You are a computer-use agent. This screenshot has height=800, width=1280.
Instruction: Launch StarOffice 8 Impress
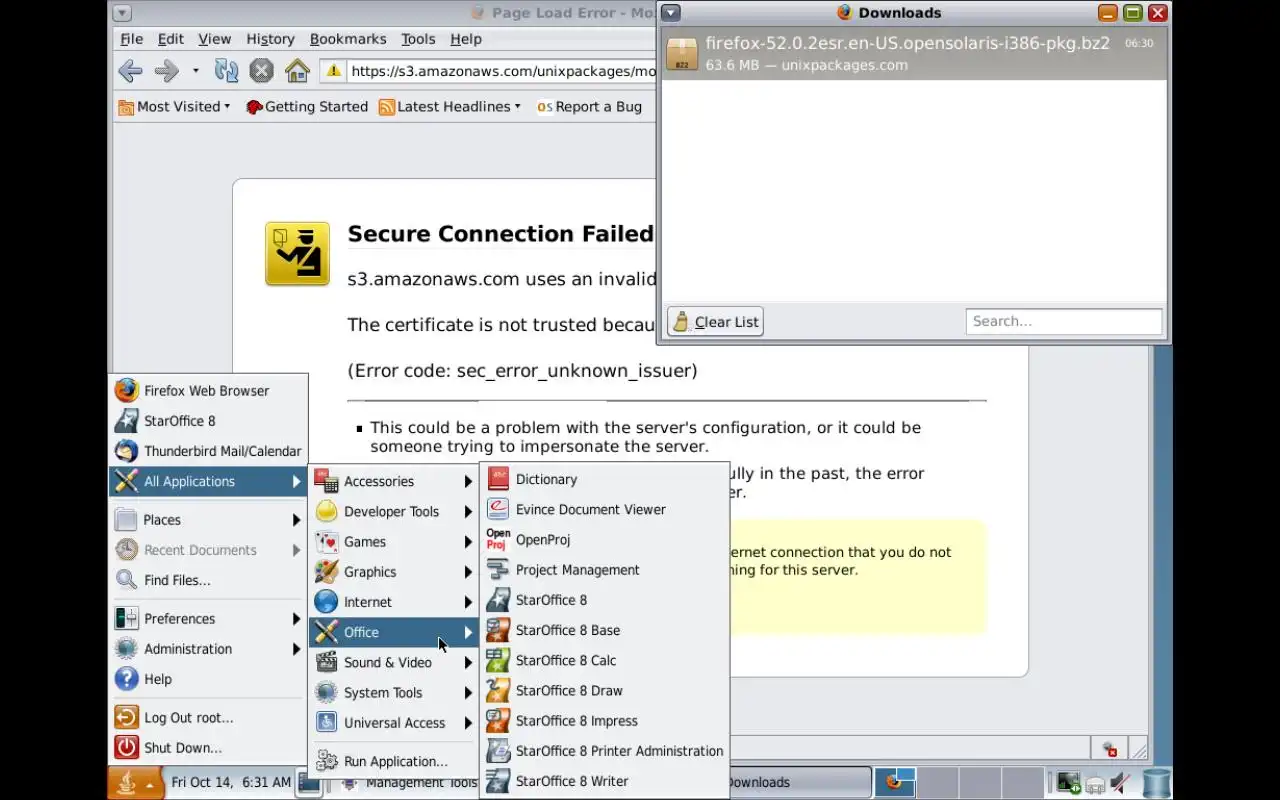coord(605,721)
